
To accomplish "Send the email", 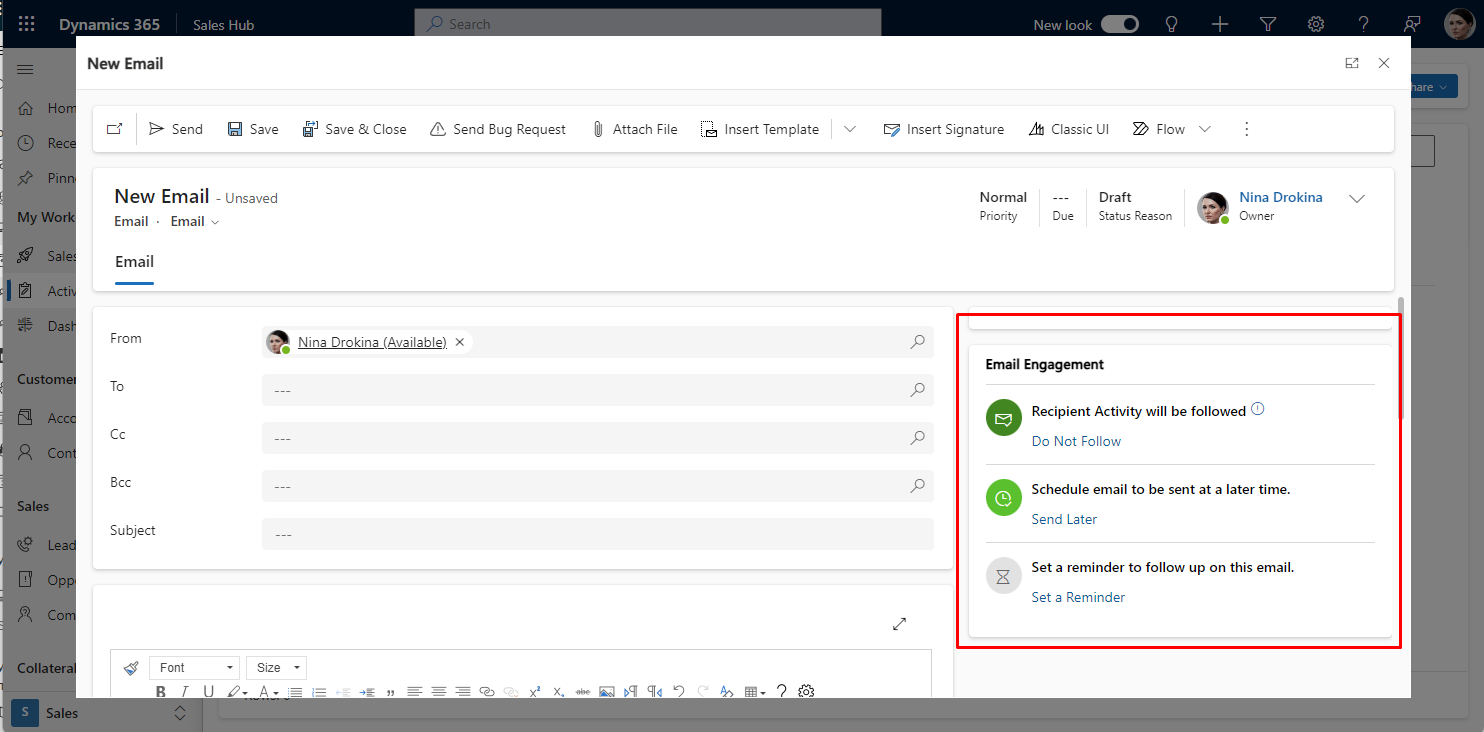I will click(x=175, y=129).
